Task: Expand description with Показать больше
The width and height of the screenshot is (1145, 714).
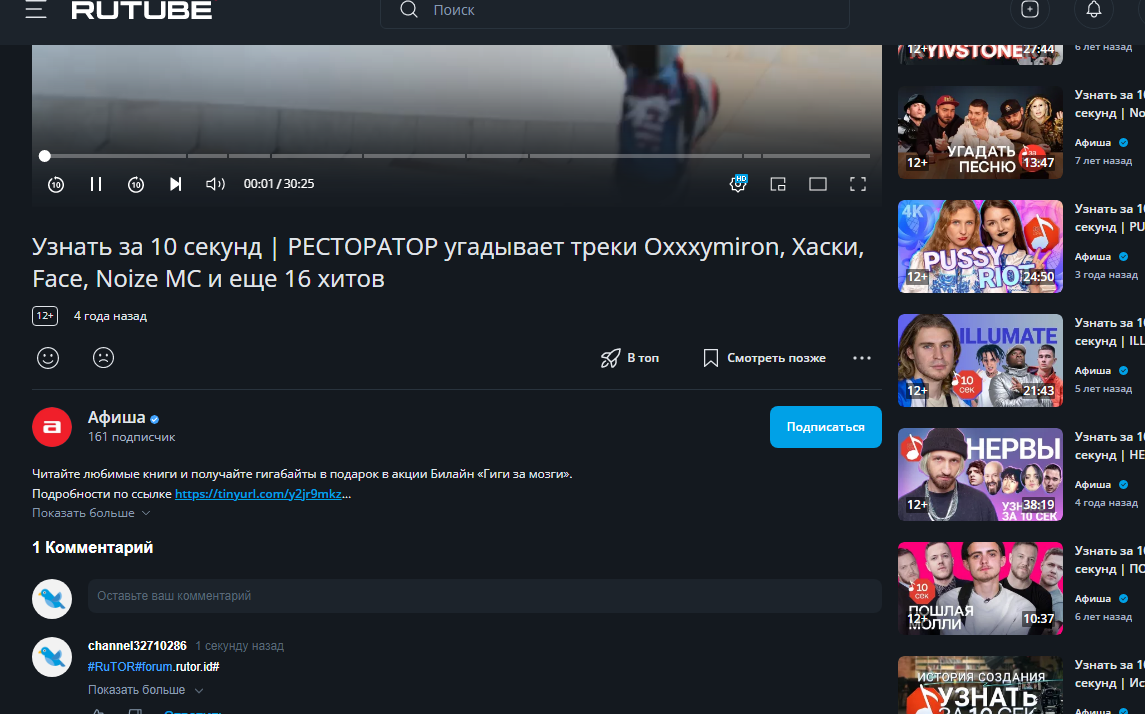Action: [x=91, y=513]
